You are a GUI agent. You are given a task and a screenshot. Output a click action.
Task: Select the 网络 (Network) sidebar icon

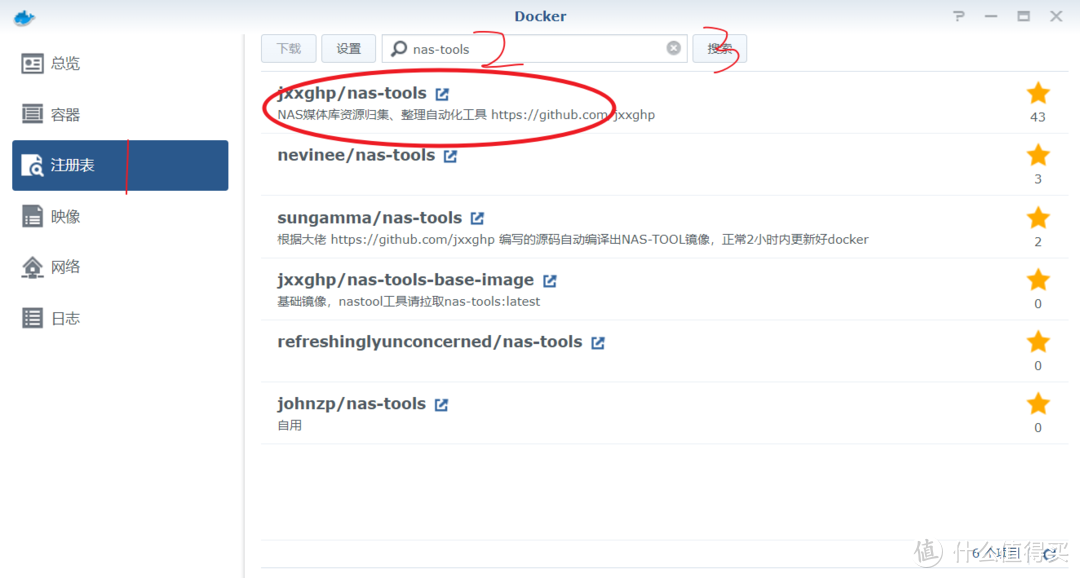[x=50, y=266]
